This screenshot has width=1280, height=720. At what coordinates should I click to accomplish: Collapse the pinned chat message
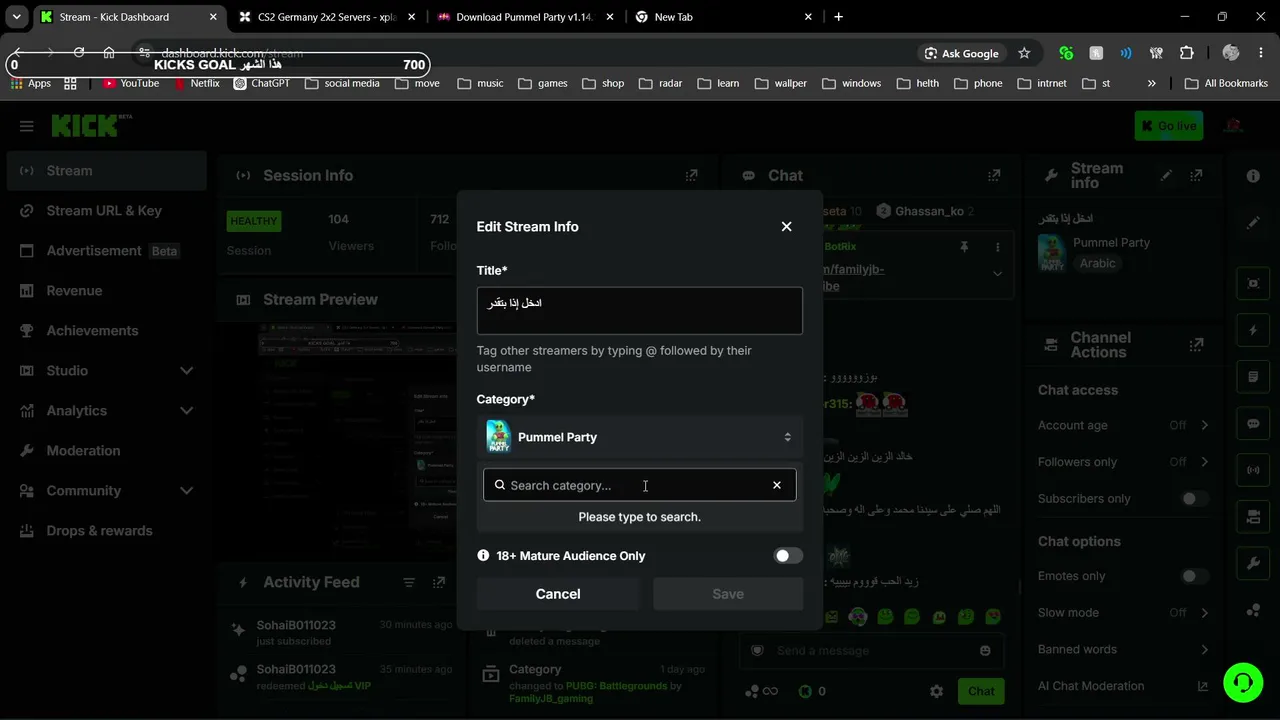click(x=997, y=273)
